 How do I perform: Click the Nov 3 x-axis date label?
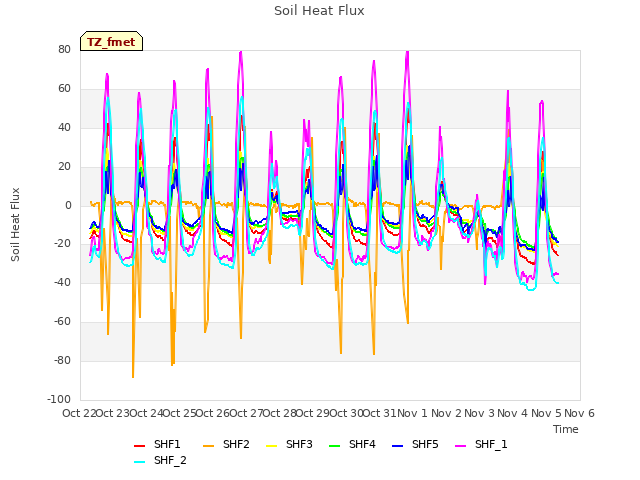click(x=480, y=413)
